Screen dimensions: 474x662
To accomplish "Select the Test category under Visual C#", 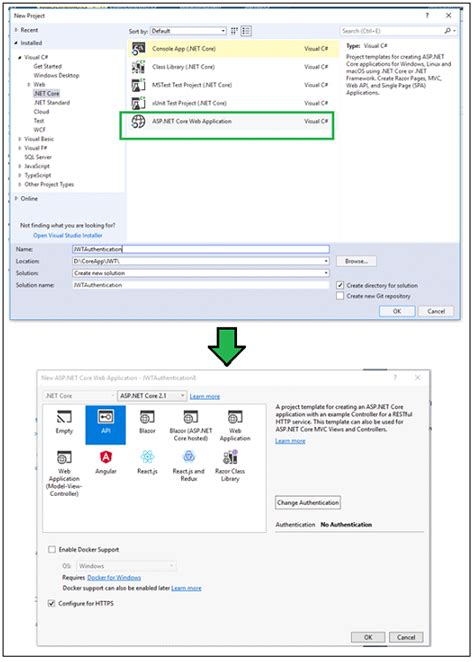I will click(39, 121).
